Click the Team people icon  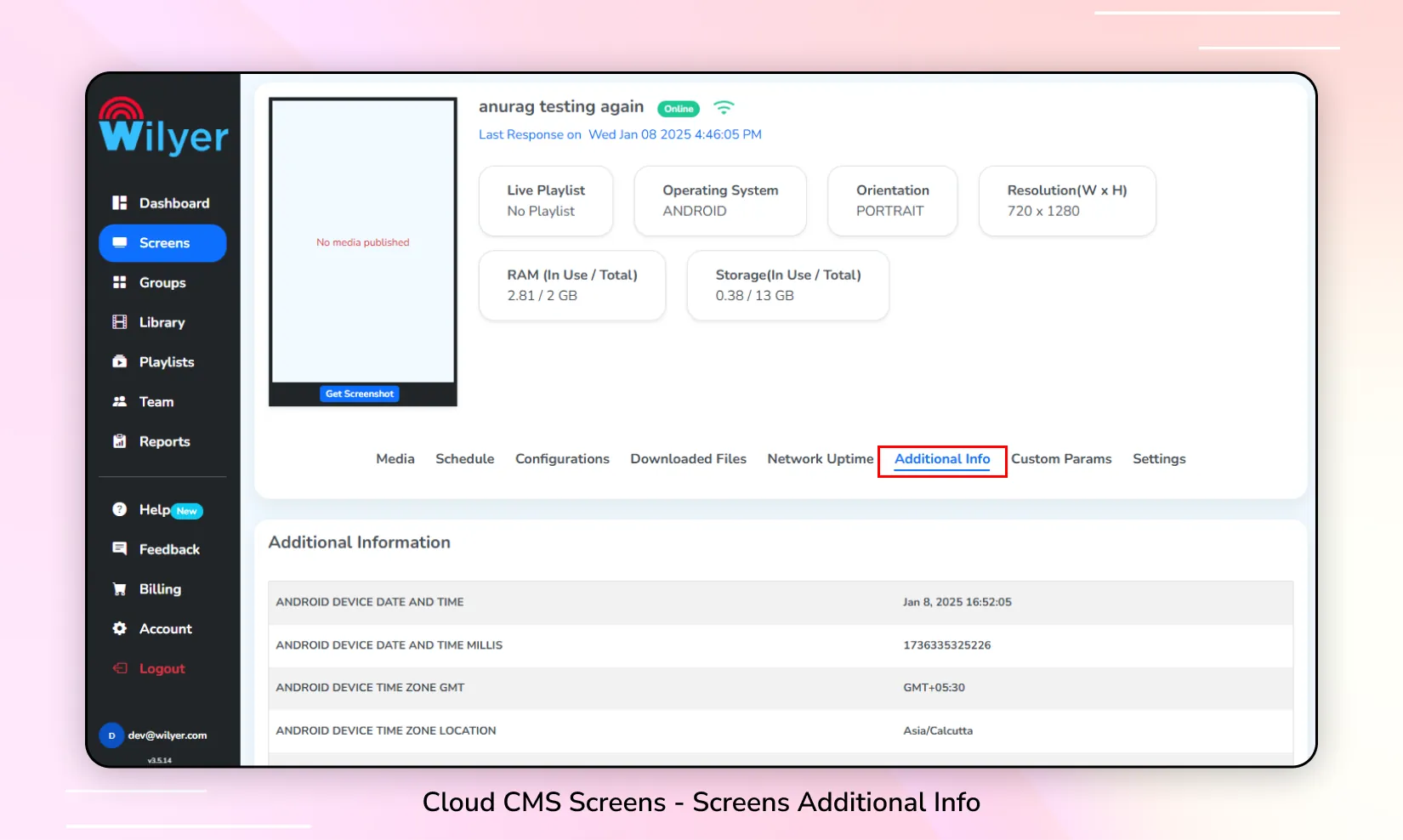pyautogui.click(x=120, y=401)
